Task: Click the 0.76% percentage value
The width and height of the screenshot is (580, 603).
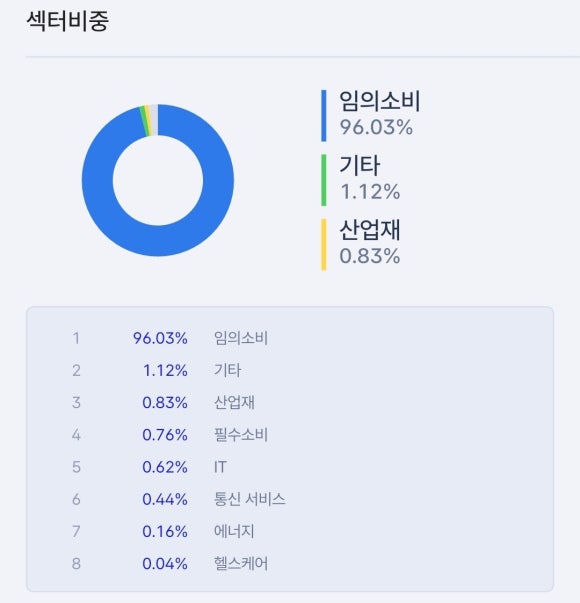Action: [165, 435]
